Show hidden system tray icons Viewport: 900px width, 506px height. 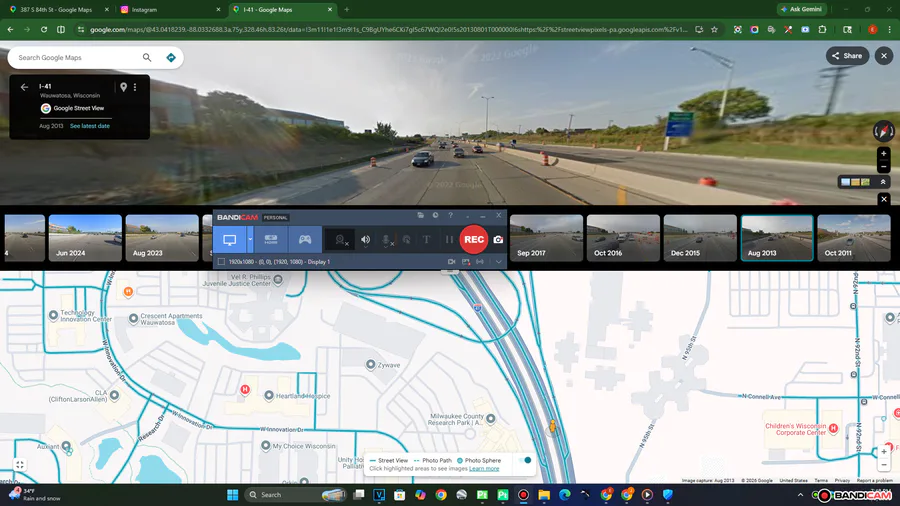pyautogui.click(x=801, y=495)
